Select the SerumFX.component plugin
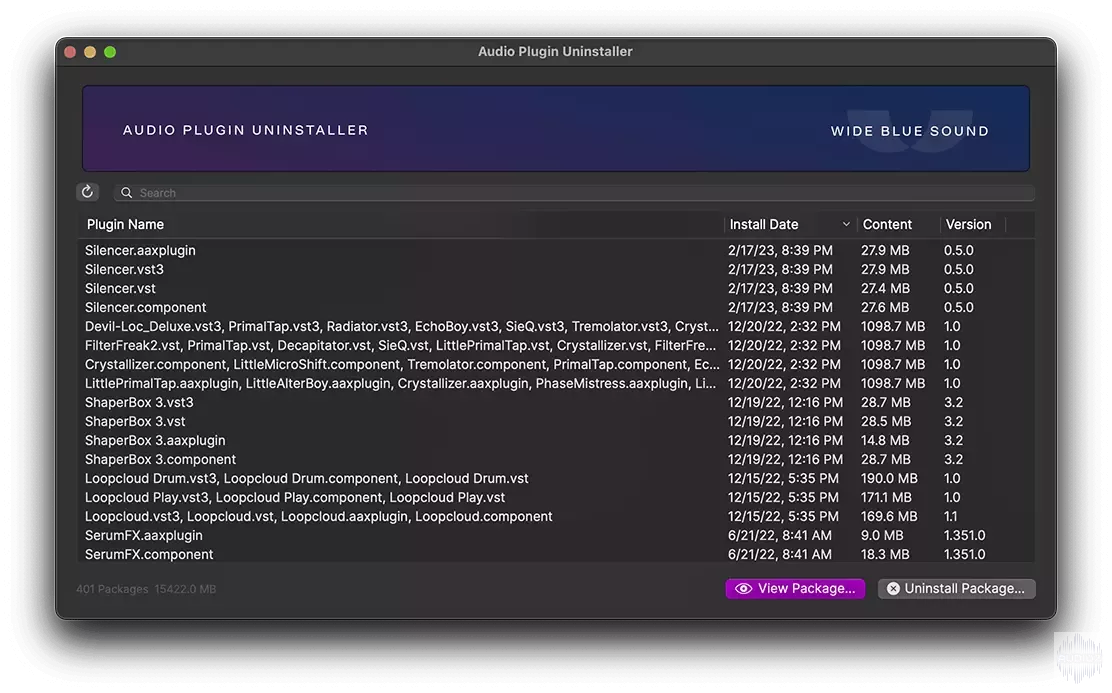 556,555
